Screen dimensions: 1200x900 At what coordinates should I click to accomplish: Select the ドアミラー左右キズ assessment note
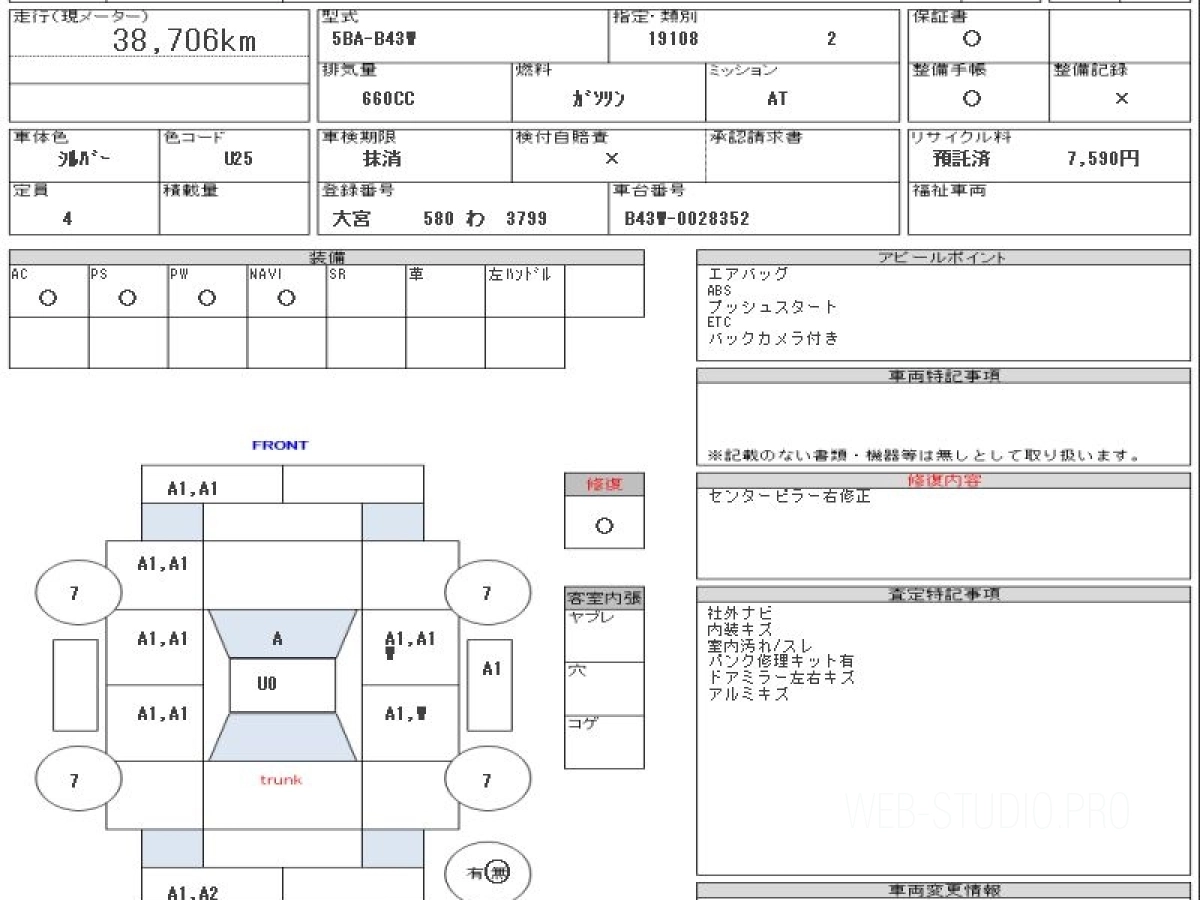pyautogui.click(x=781, y=678)
